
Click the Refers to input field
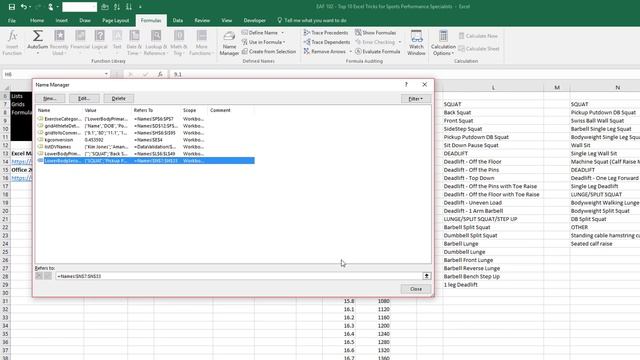[x=239, y=276]
